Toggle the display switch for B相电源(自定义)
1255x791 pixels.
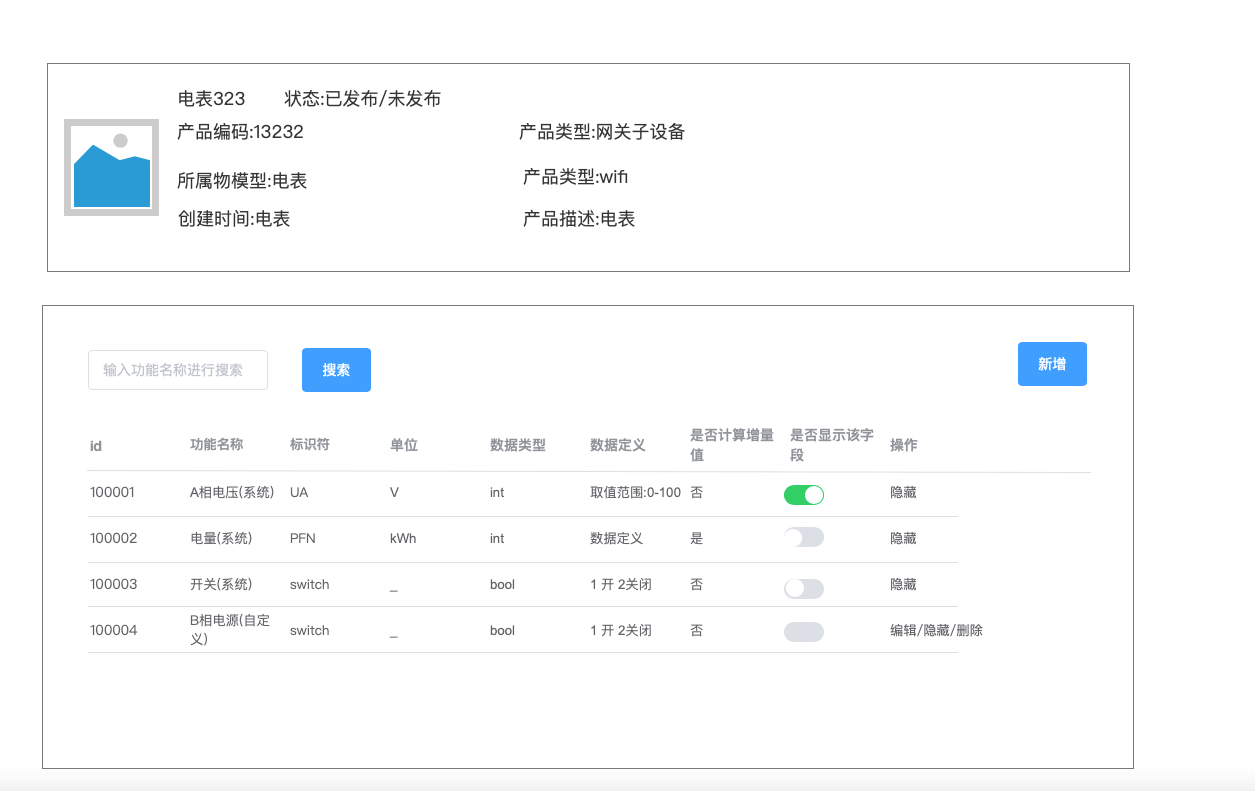point(803,632)
